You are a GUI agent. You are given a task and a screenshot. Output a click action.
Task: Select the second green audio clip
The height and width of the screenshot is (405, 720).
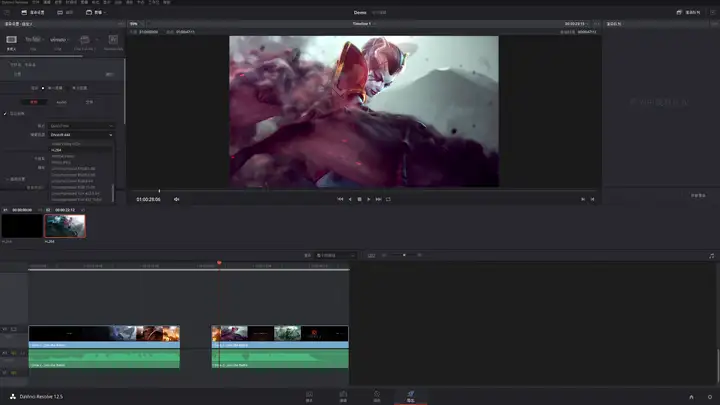pos(280,359)
